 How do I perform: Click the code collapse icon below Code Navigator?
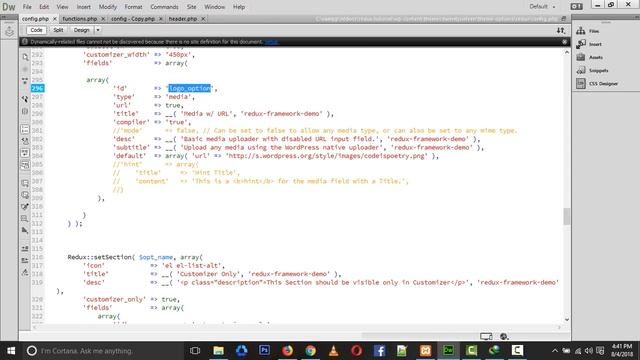(25, 81)
